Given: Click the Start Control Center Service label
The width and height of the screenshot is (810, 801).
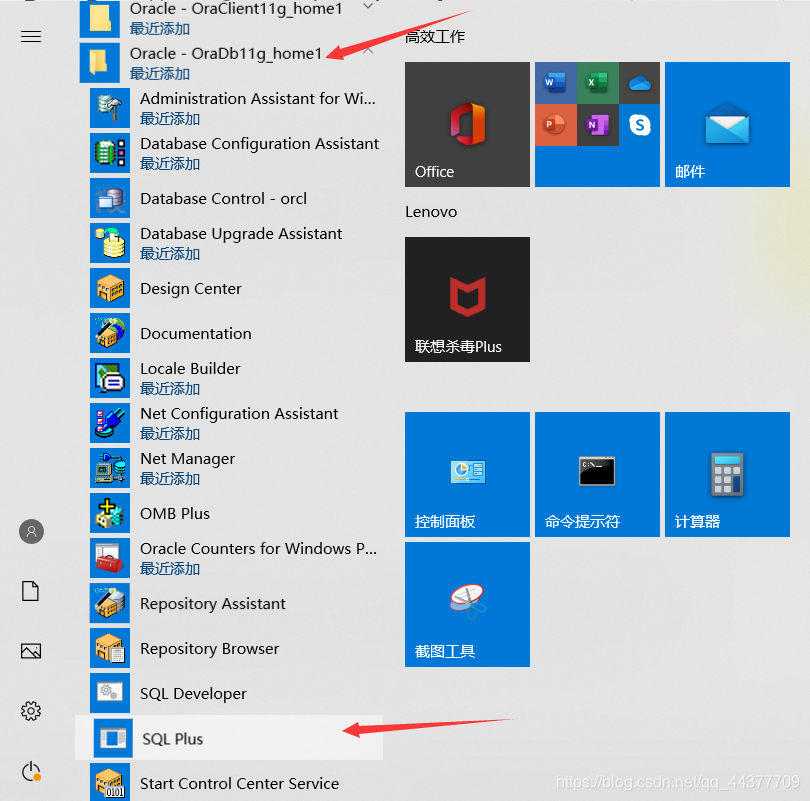Looking at the screenshot, I should click(x=239, y=784).
